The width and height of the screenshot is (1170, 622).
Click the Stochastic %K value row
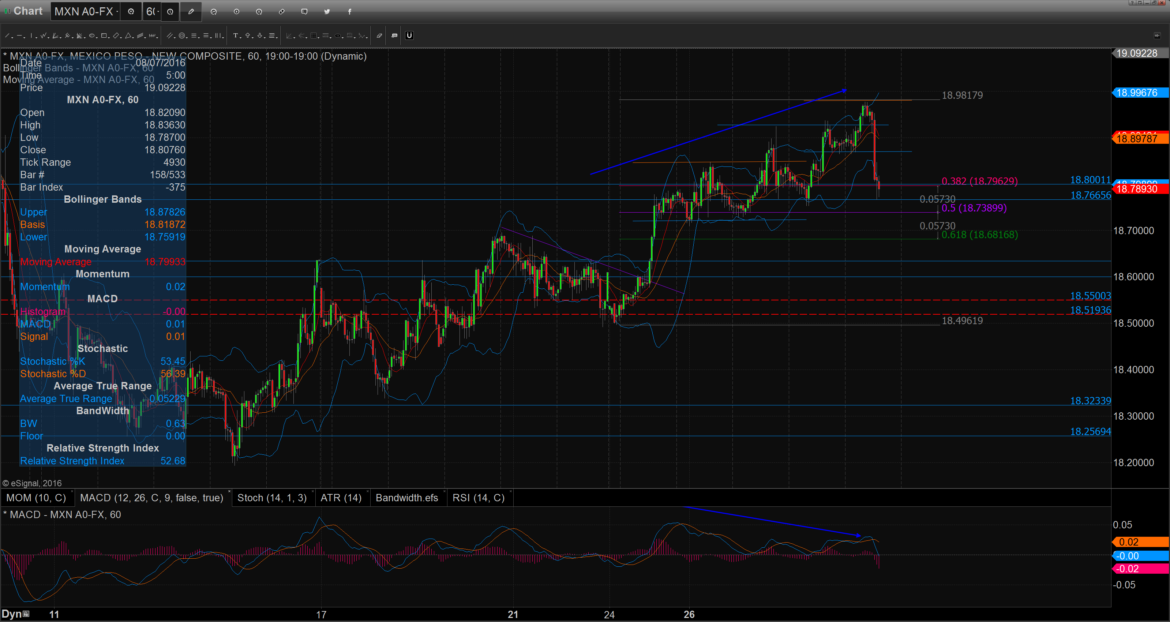[x=103, y=361]
